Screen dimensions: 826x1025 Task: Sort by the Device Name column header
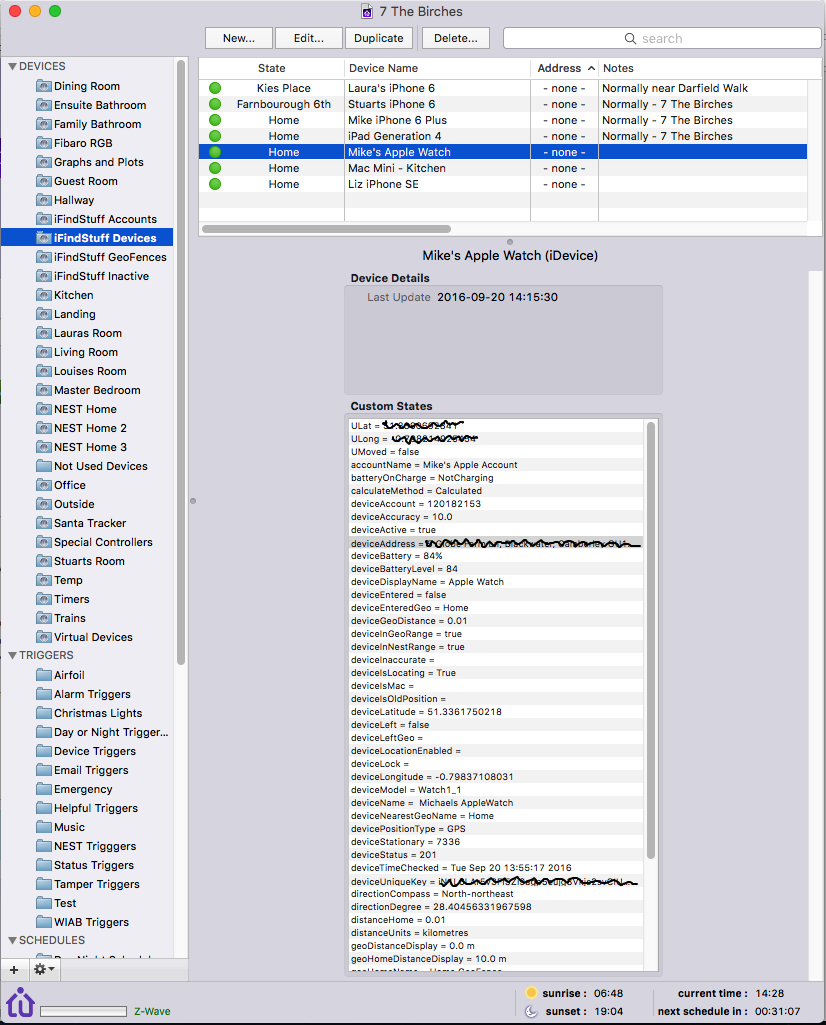point(437,68)
